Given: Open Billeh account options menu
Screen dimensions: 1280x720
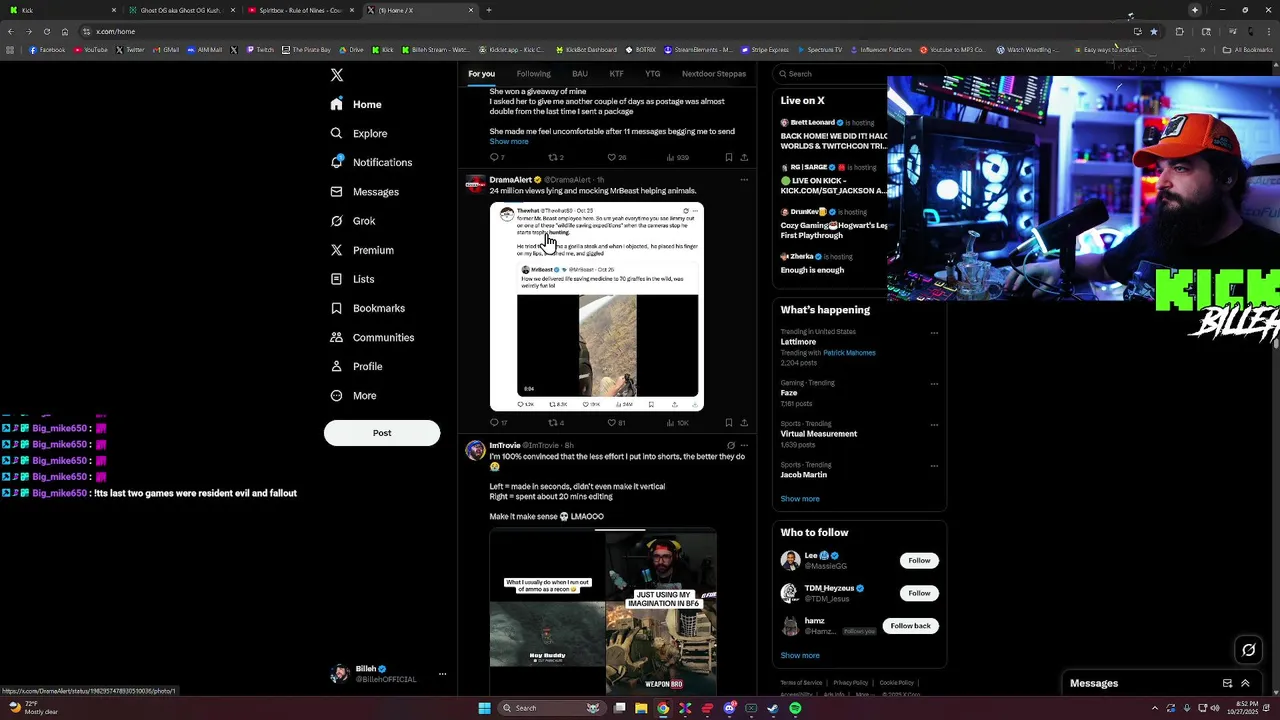Looking at the screenshot, I should click(442, 674).
